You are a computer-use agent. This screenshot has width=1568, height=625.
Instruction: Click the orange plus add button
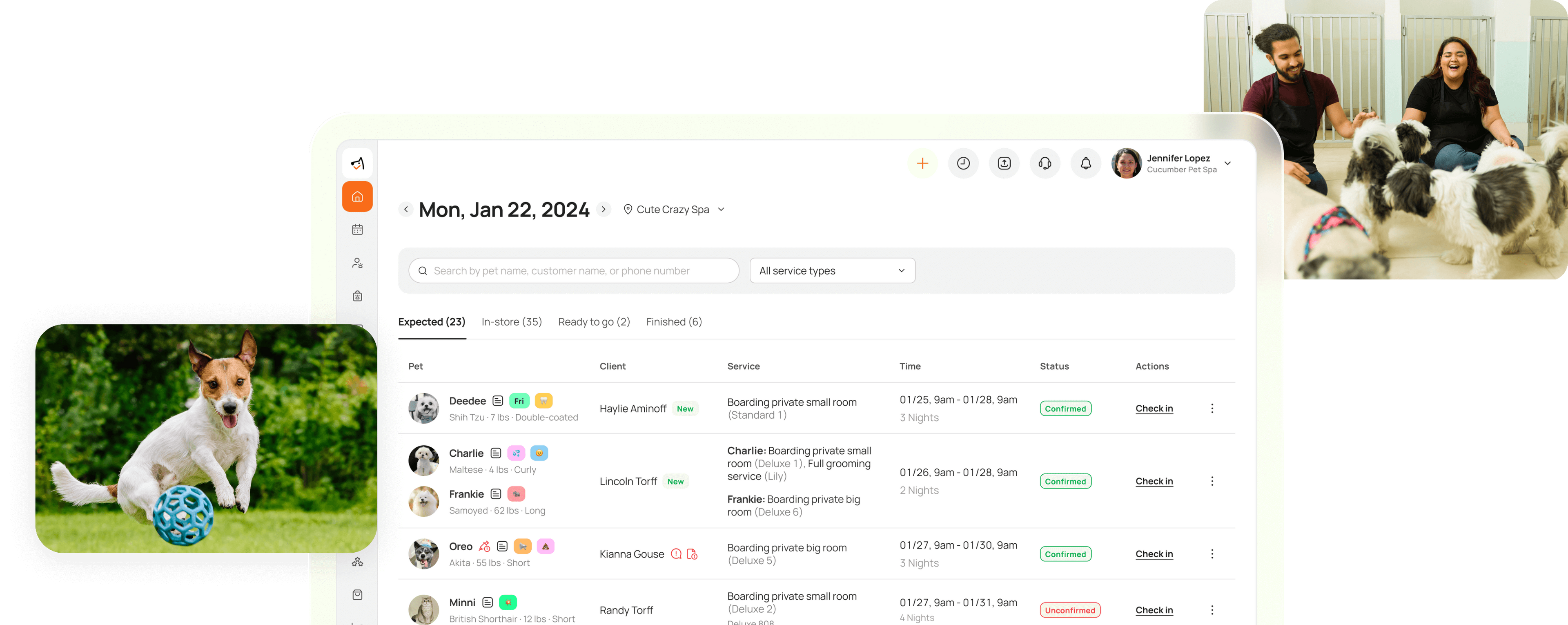pos(922,163)
